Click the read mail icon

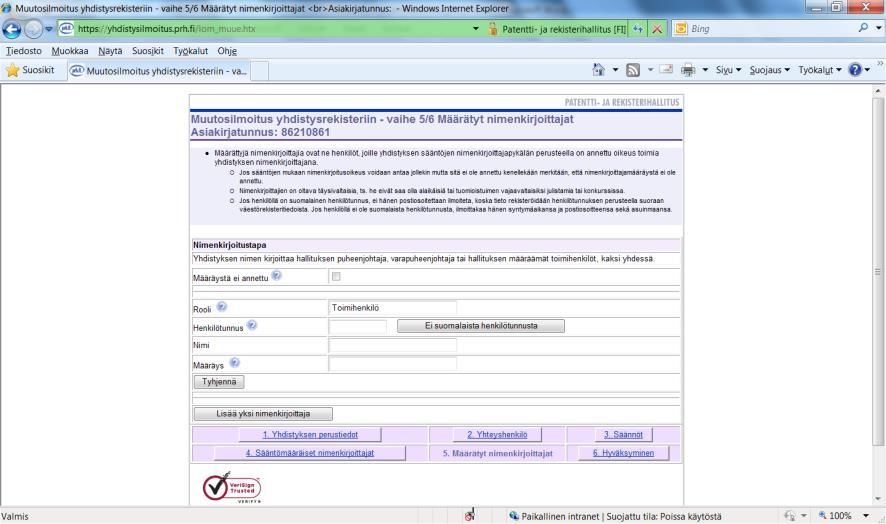point(666,70)
